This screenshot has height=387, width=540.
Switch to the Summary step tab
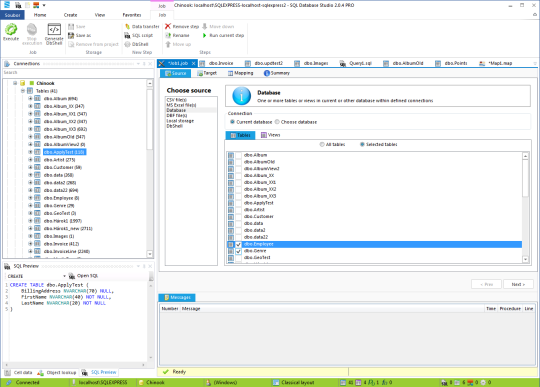point(277,73)
